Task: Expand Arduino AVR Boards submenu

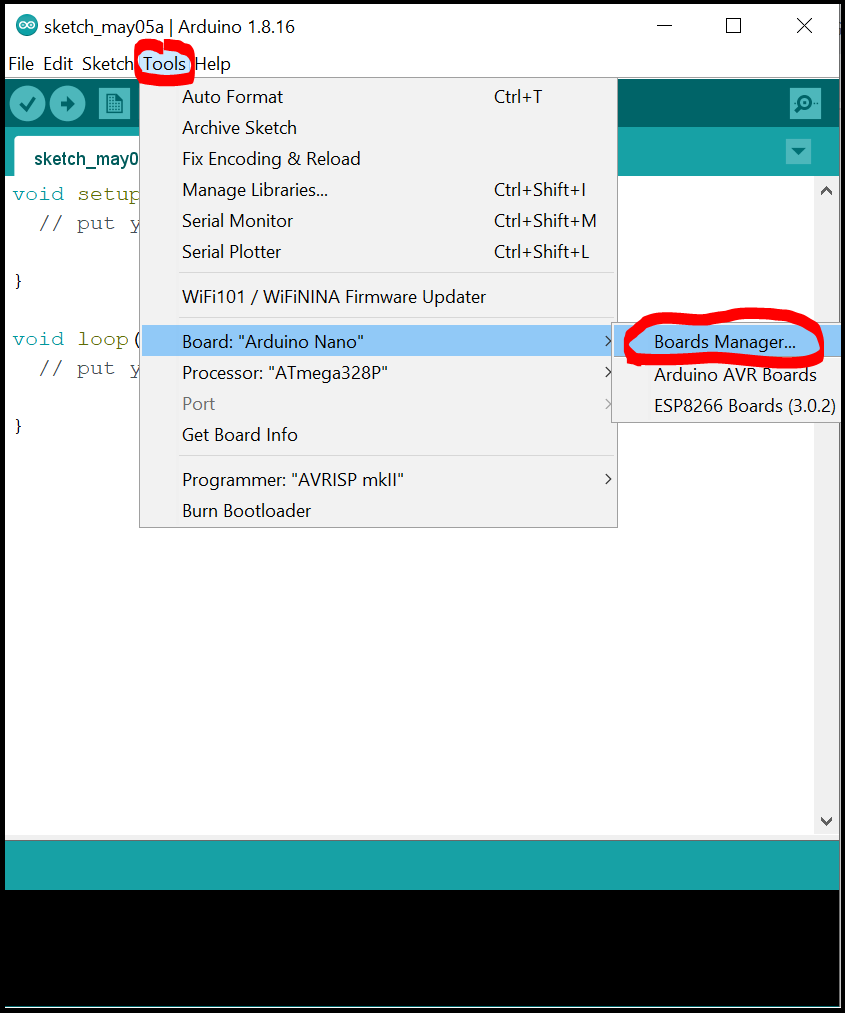Action: tap(726, 375)
